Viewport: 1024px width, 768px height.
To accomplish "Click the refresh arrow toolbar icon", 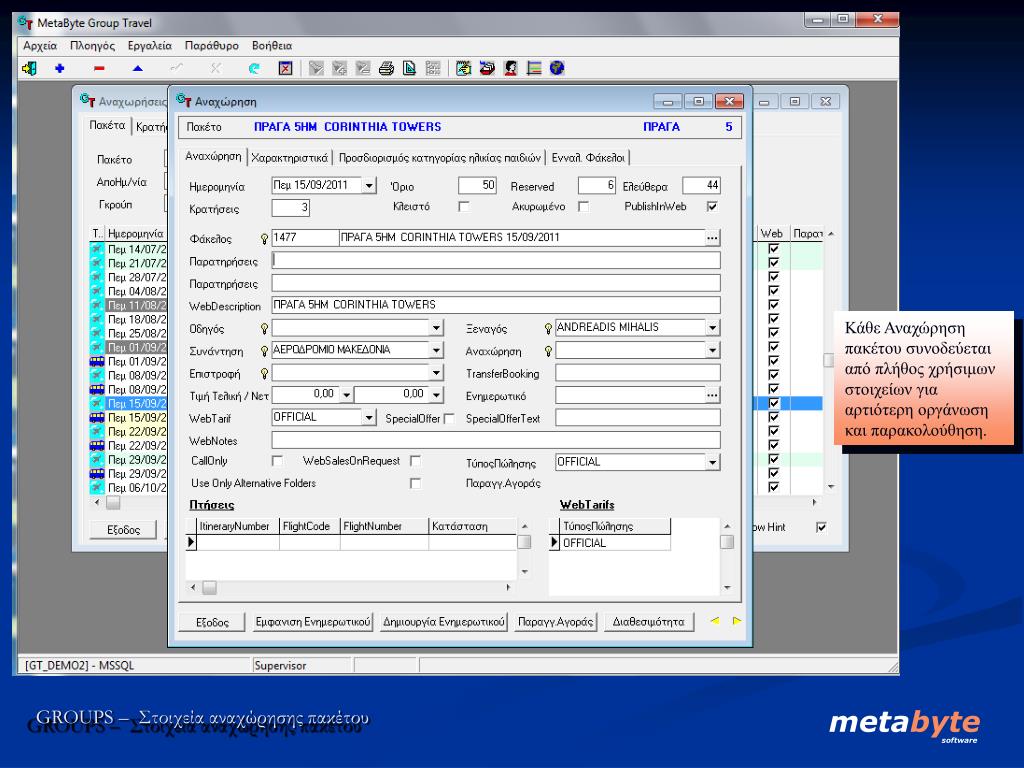I will [254, 69].
